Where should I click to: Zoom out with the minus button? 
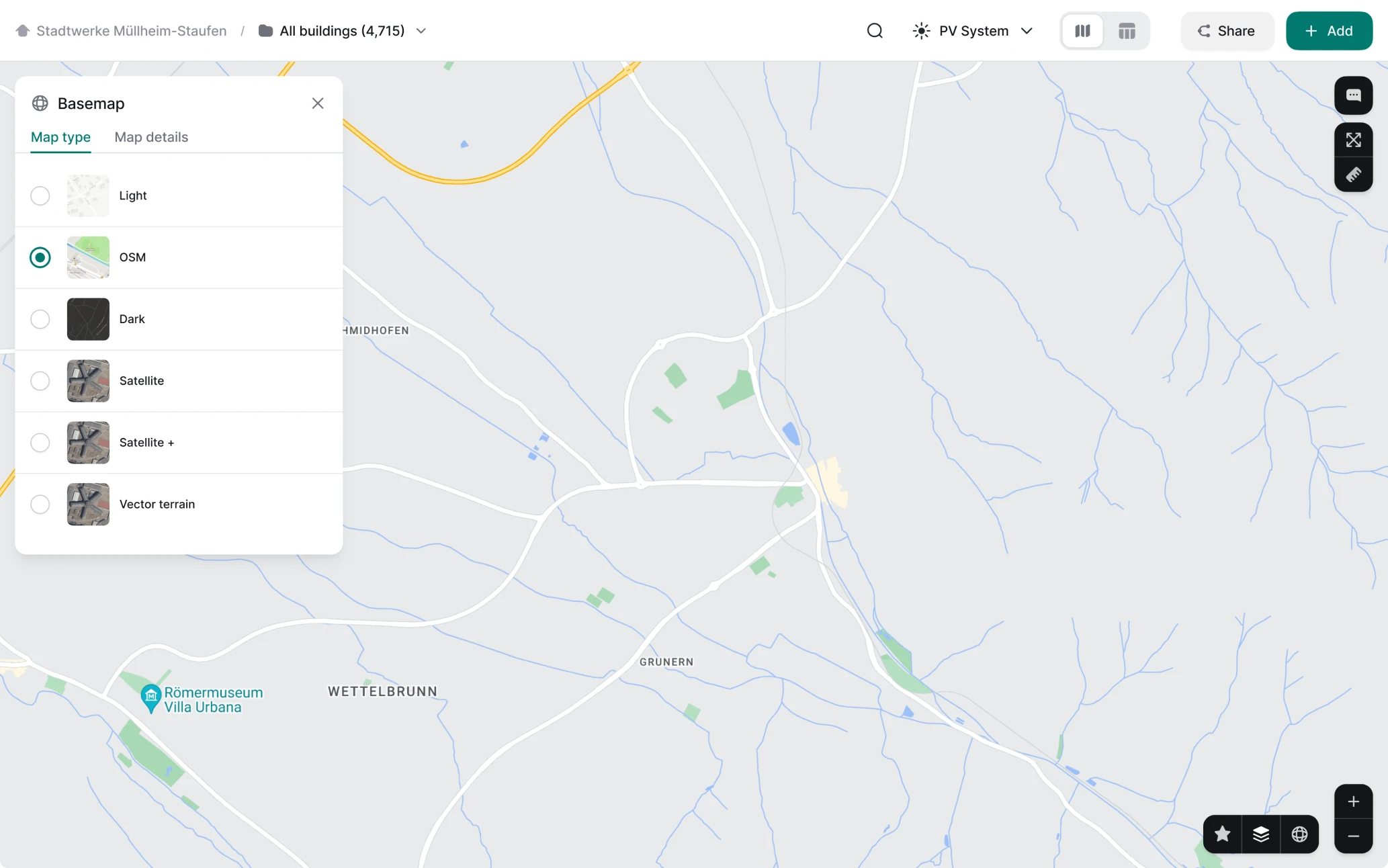pos(1353,836)
